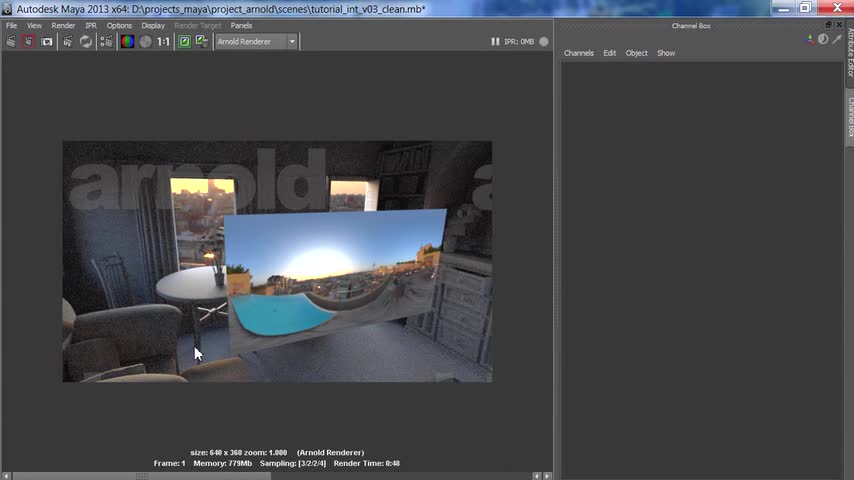Switch to the Attribute Editor side tab
Image resolution: width=854 pixels, height=480 pixels.
[x=850, y=53]
